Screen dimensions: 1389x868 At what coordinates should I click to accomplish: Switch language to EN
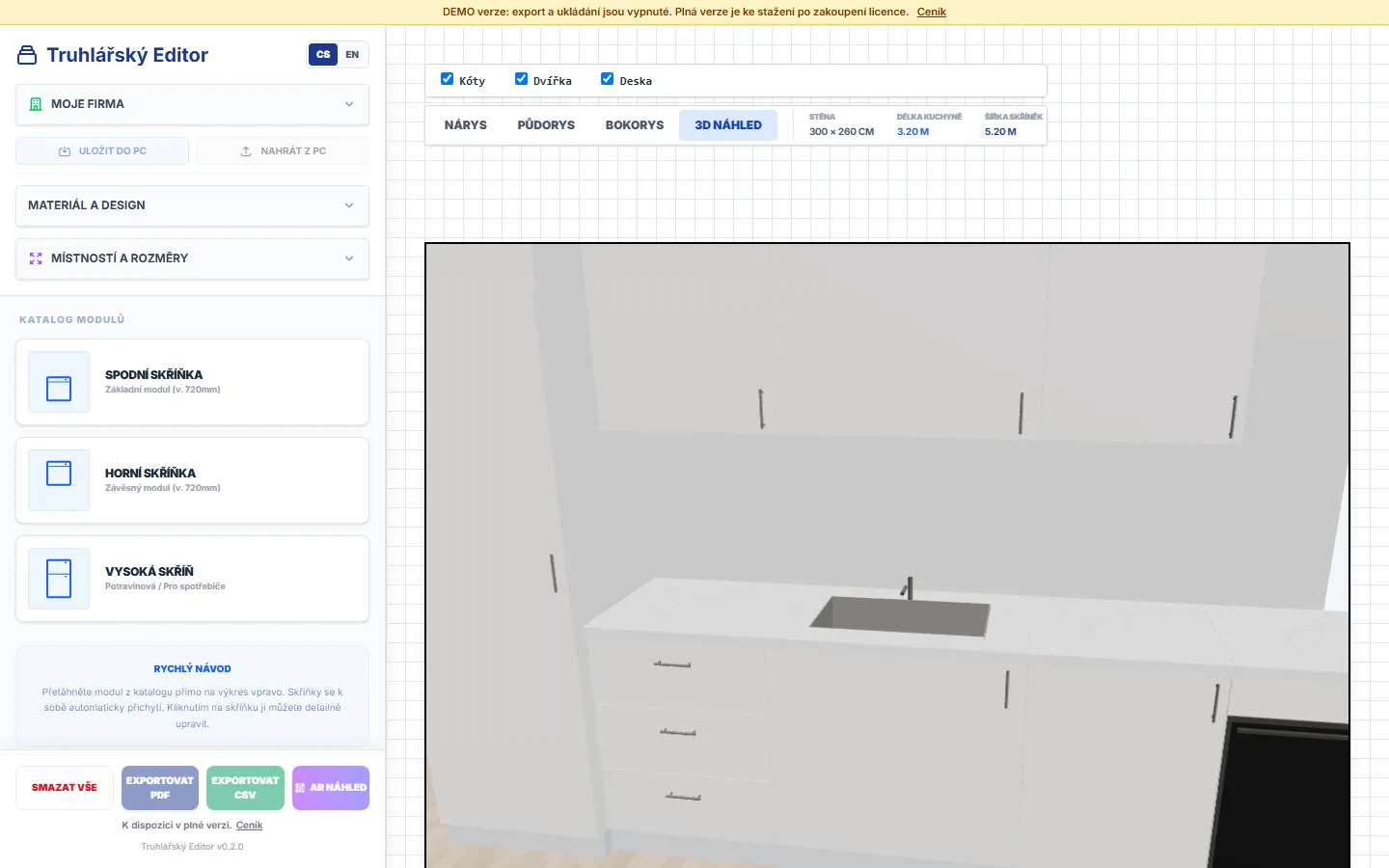coord(352,55)
